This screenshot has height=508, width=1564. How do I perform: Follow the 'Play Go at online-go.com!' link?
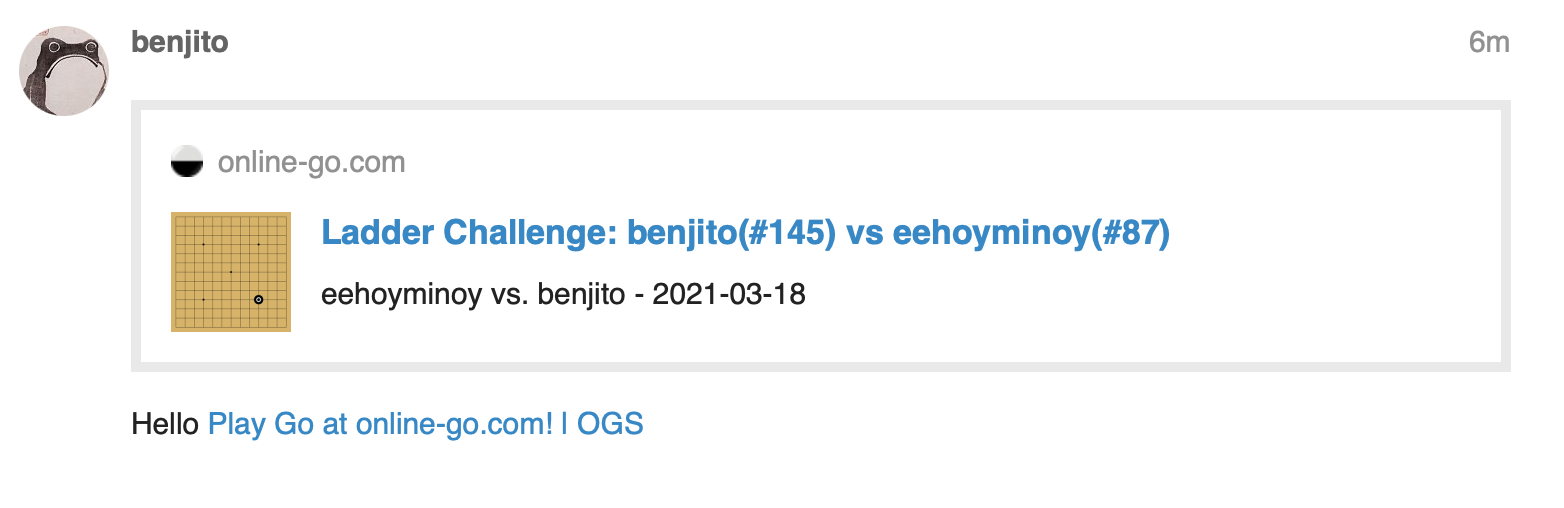coord(380,424)
